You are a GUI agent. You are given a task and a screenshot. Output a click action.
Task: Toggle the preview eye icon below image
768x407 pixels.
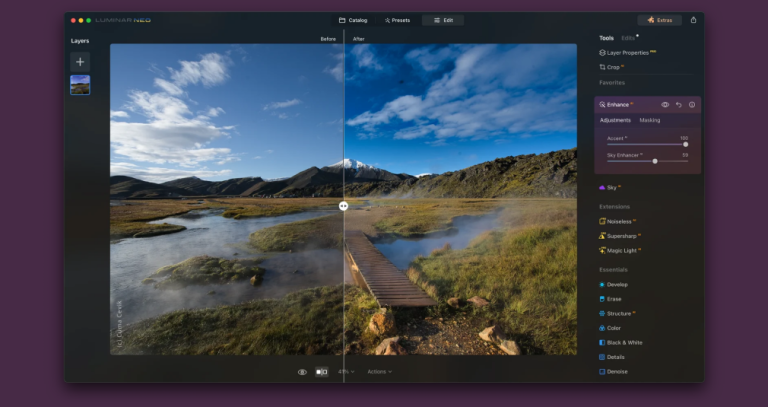(x=302, y=372)
